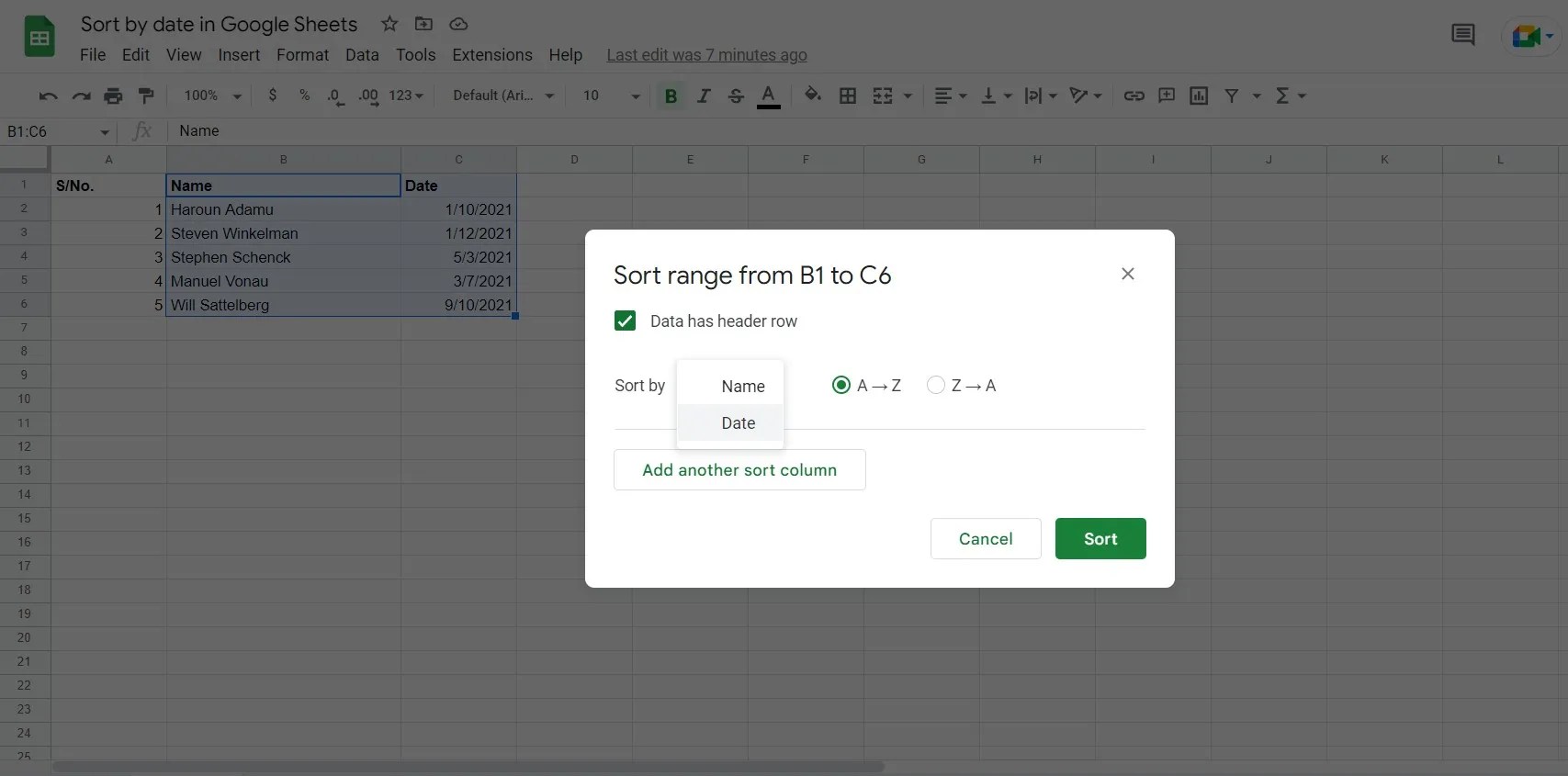Click the Merge cells icon
The height and width of the screenshot is (776, 1568).
[882, 96]
